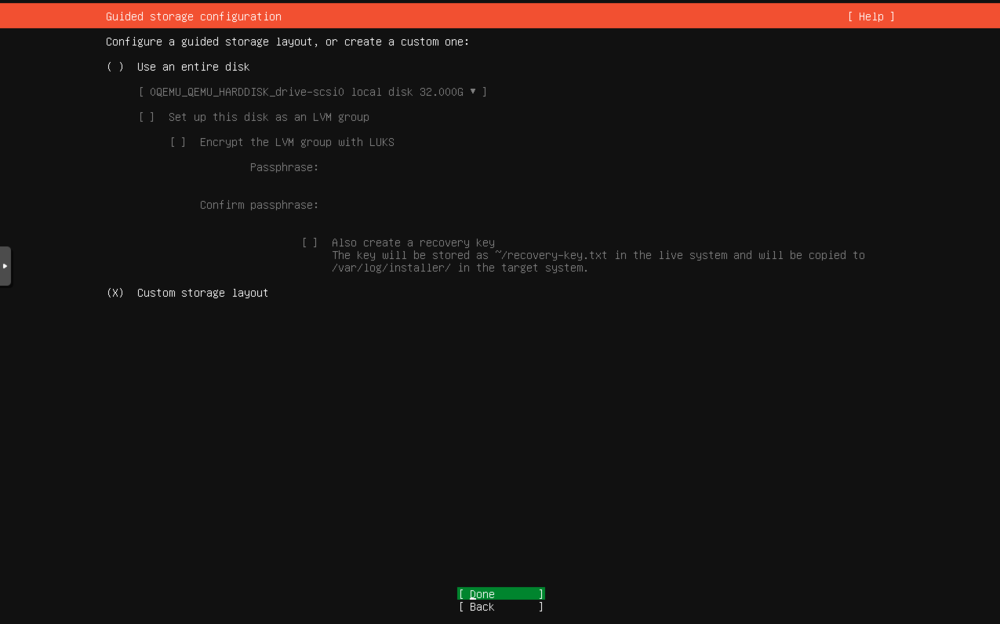Select Done to confirm storage layout
Image resolution: width=1000 pixels, height=624 pixels.
[x=500, y=593]
